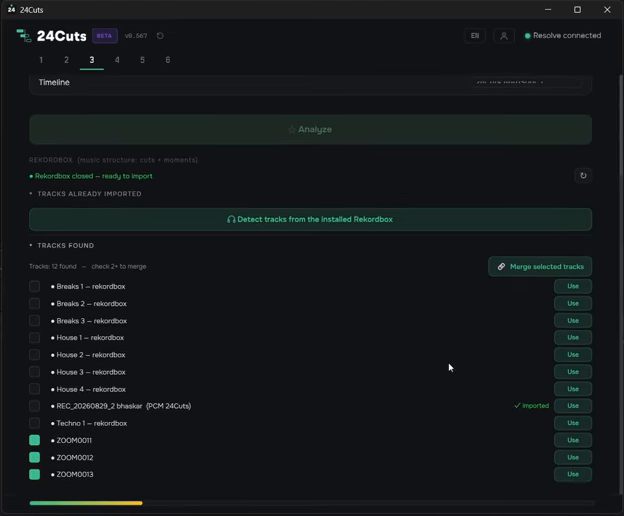This screenshot has width=624, height=516.
Task: Click the progress bar at the bottom
Action: [x=312, y=503]
